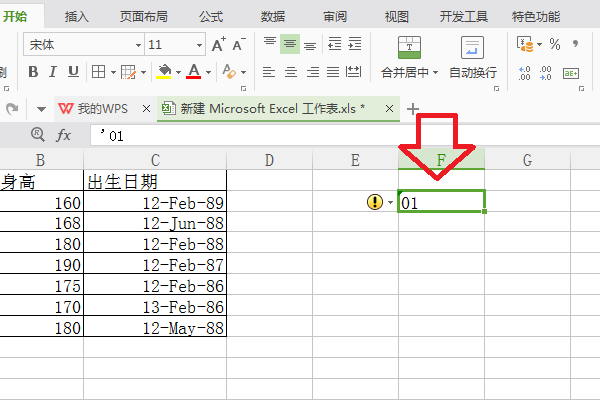Click the 合并居中 merge and center icon

pos(409,47)
